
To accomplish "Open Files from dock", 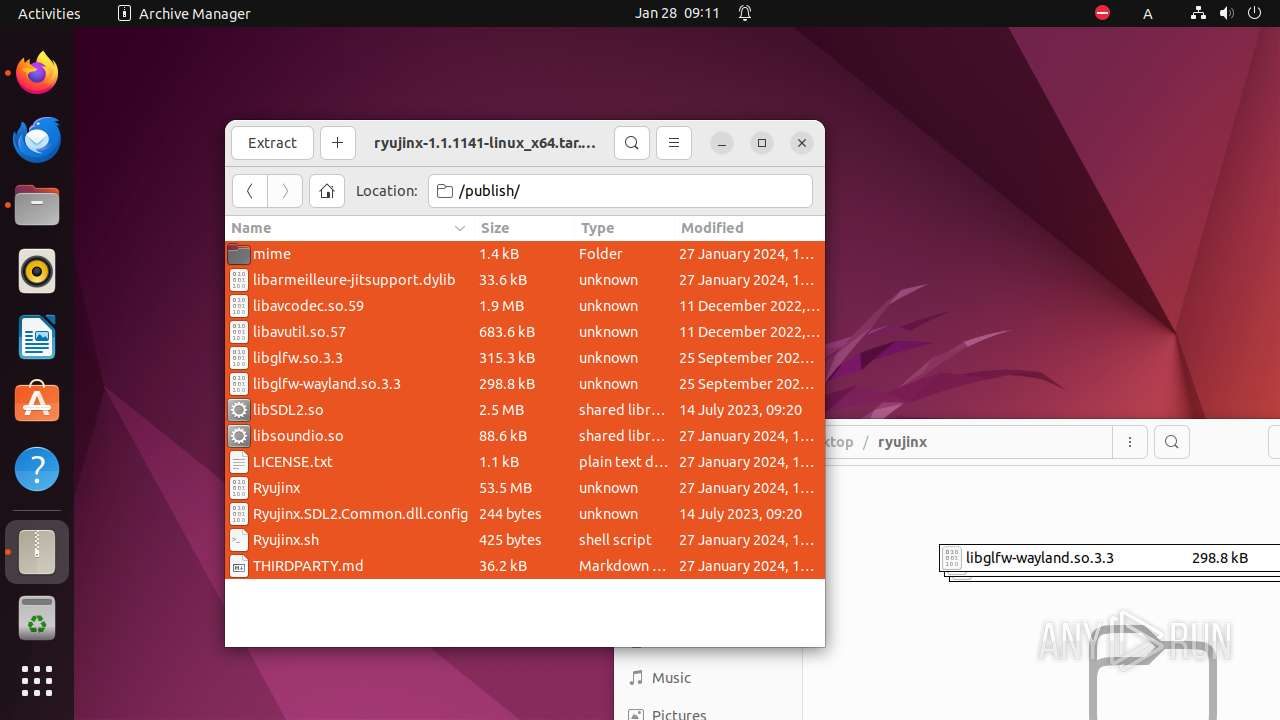I will (37, 205).
